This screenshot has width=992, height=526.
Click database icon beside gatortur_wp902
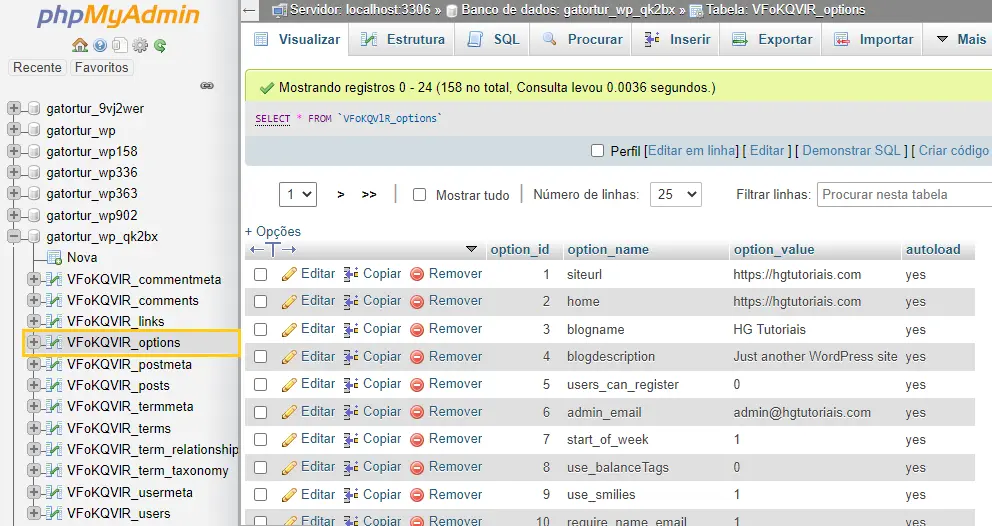(34, 216)
